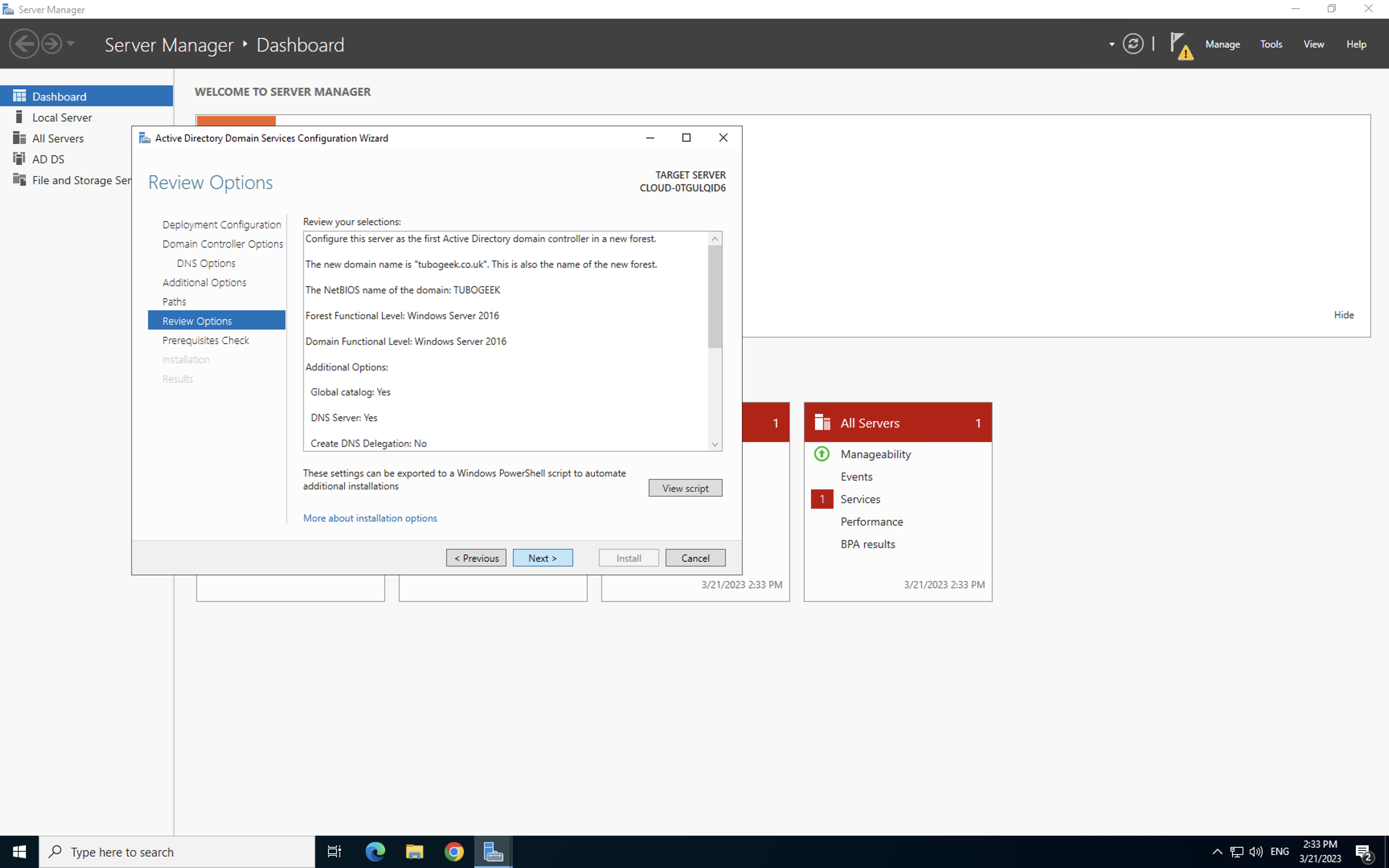
Task: Open Local Server in sidebar
Action: pos(61,117)
